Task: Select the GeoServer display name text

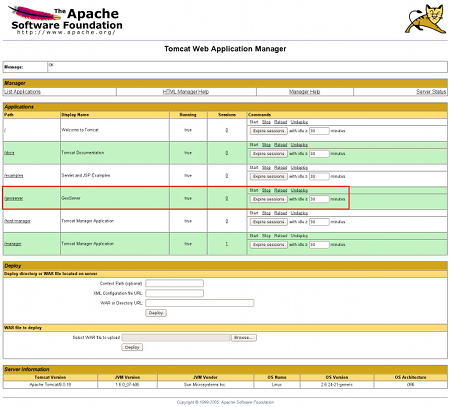Action: click(71, 198)
